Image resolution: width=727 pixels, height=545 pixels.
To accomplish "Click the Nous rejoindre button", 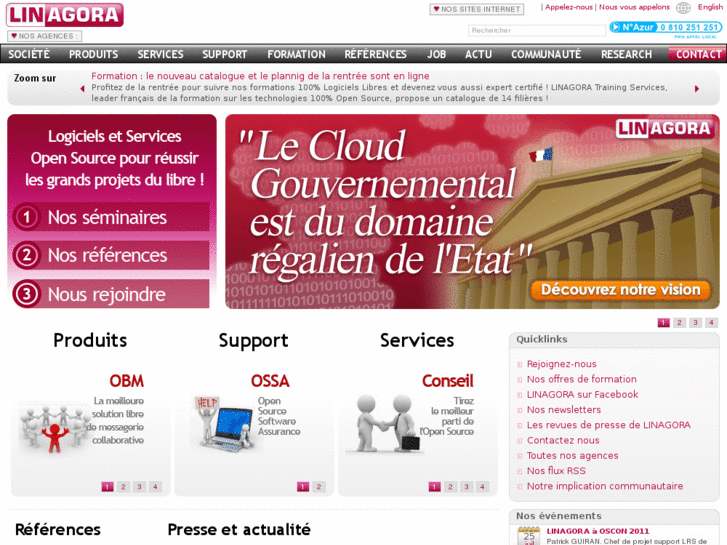I will point(111,294).
